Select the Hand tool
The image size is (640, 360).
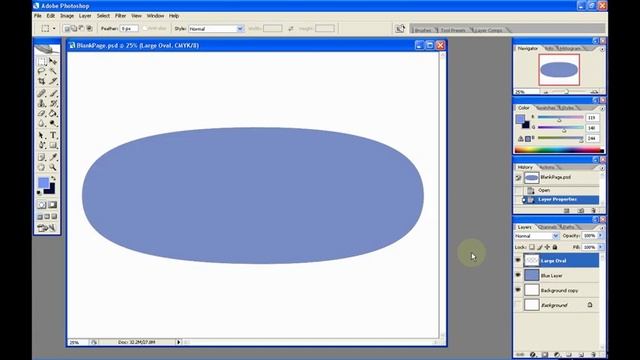(x=42, y=167)
